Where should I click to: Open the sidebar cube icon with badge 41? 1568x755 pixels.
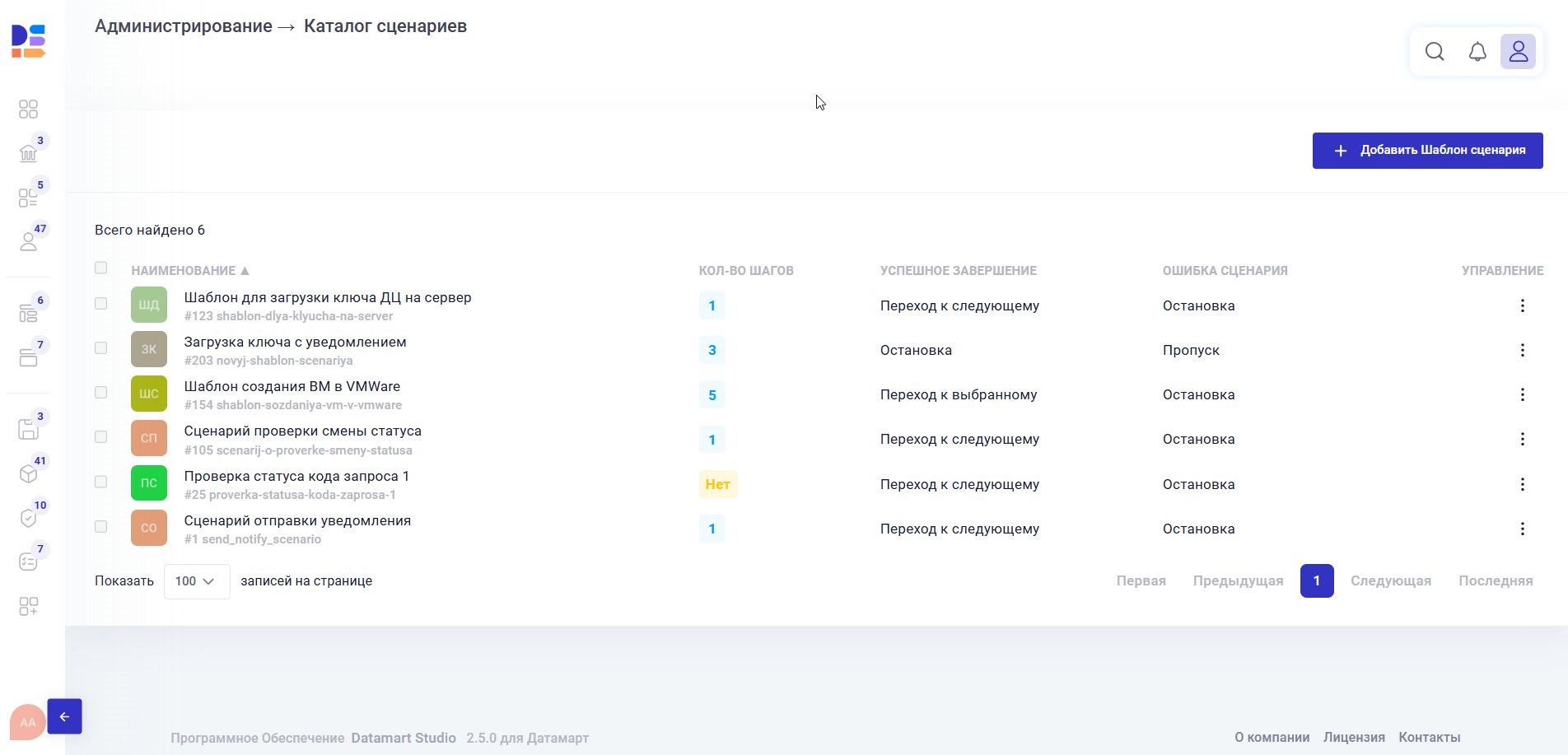29,473
